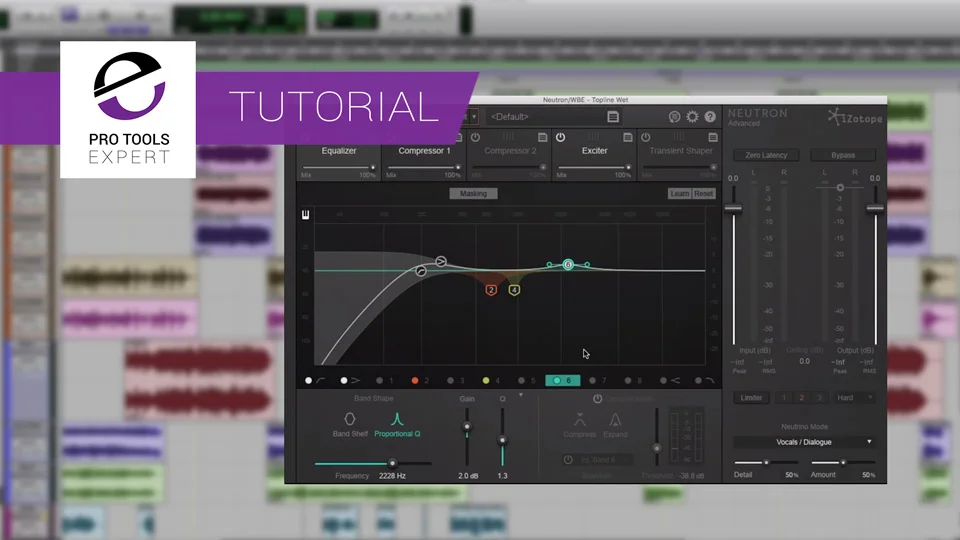Toggle the piano keyboard display icon
The width and height of the screenshot is (960, 540).
(306, 214)
